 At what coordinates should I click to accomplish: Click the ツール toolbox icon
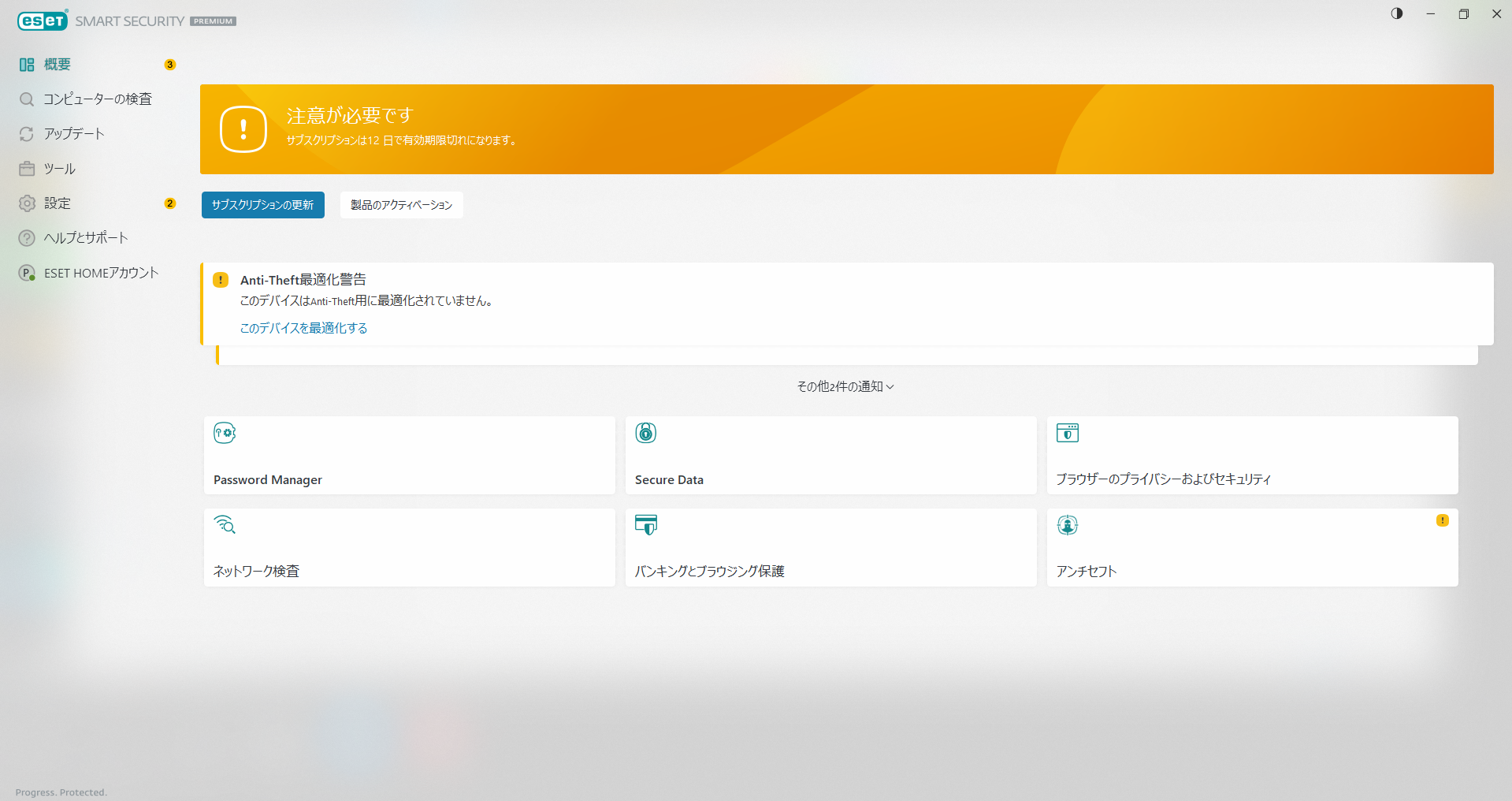(x=27, y=169)
